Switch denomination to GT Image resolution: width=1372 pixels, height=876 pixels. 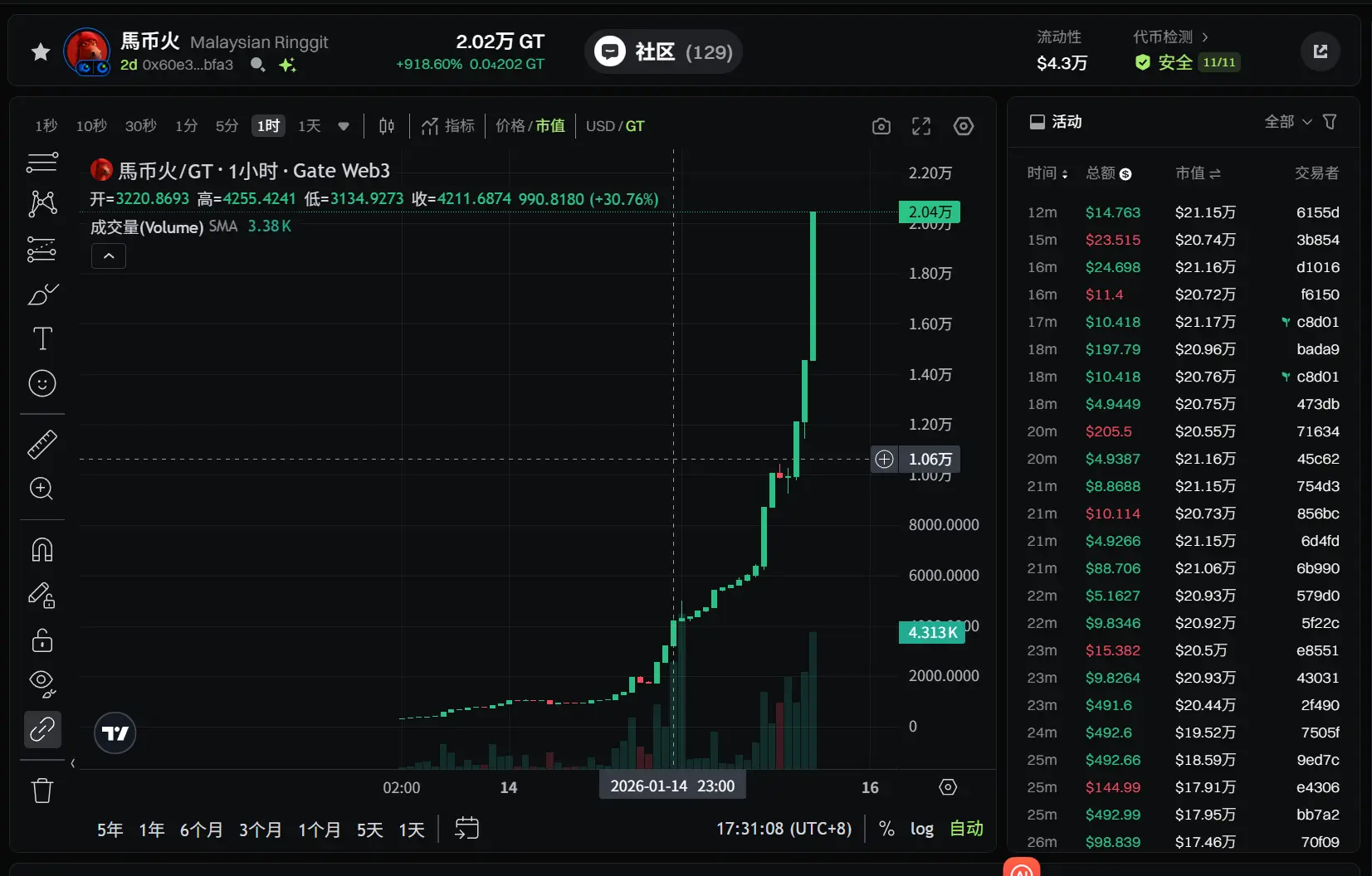coord(635,126)
